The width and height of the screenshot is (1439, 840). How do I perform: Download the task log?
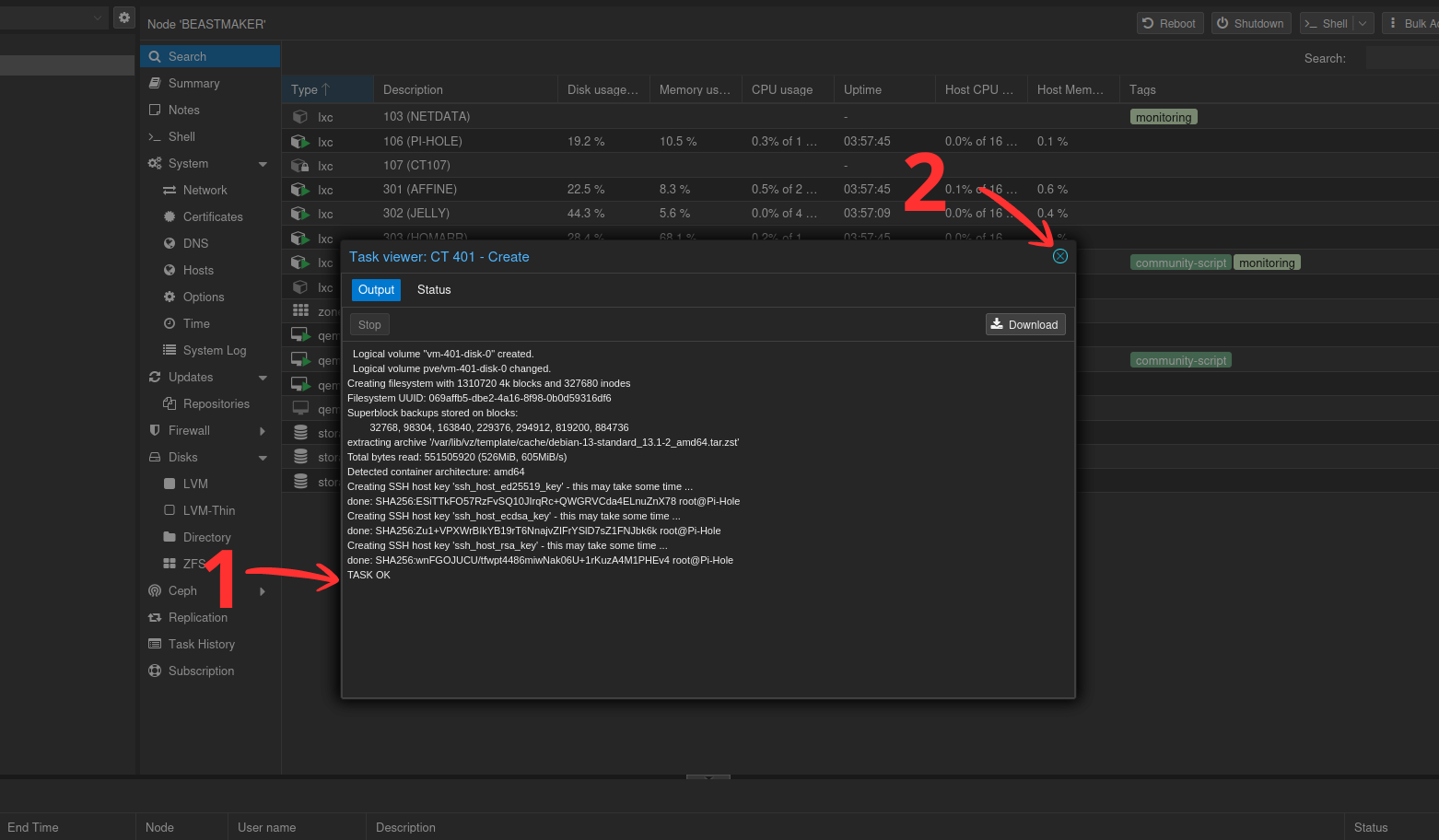(1025, 324)
